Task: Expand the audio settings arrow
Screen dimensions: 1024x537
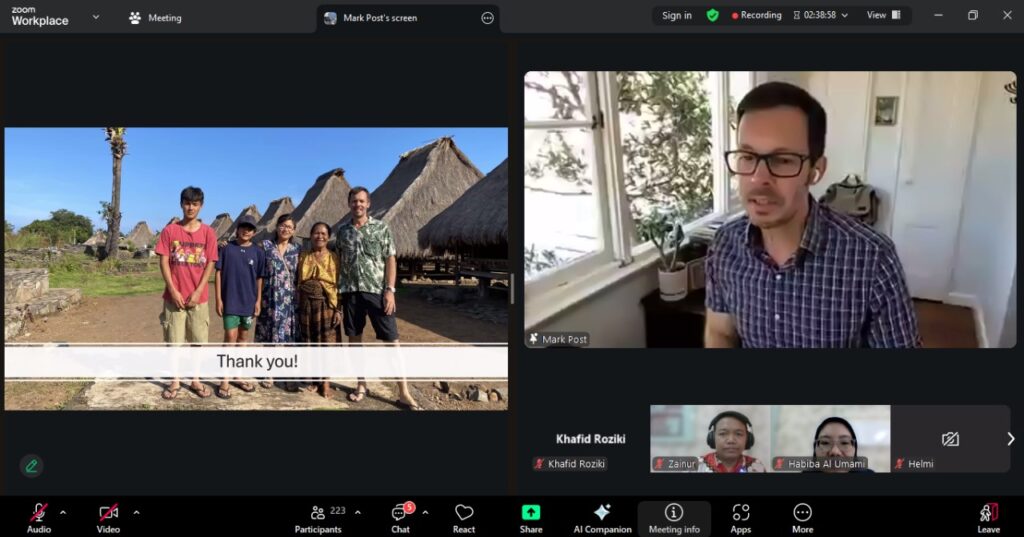Action: (63, 512)
